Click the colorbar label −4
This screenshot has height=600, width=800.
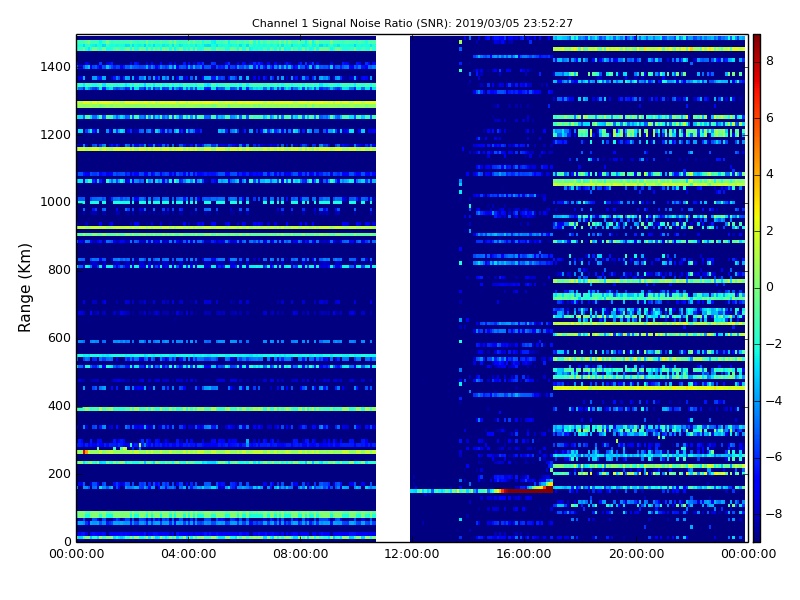click(x=773, y=401)
